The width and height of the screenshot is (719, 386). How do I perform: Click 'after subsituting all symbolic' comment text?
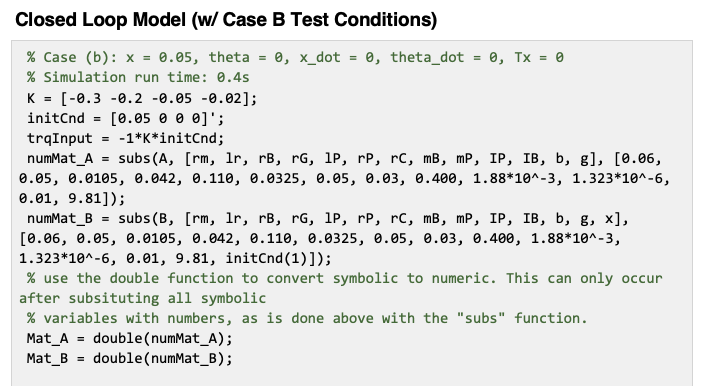(142, 298)
